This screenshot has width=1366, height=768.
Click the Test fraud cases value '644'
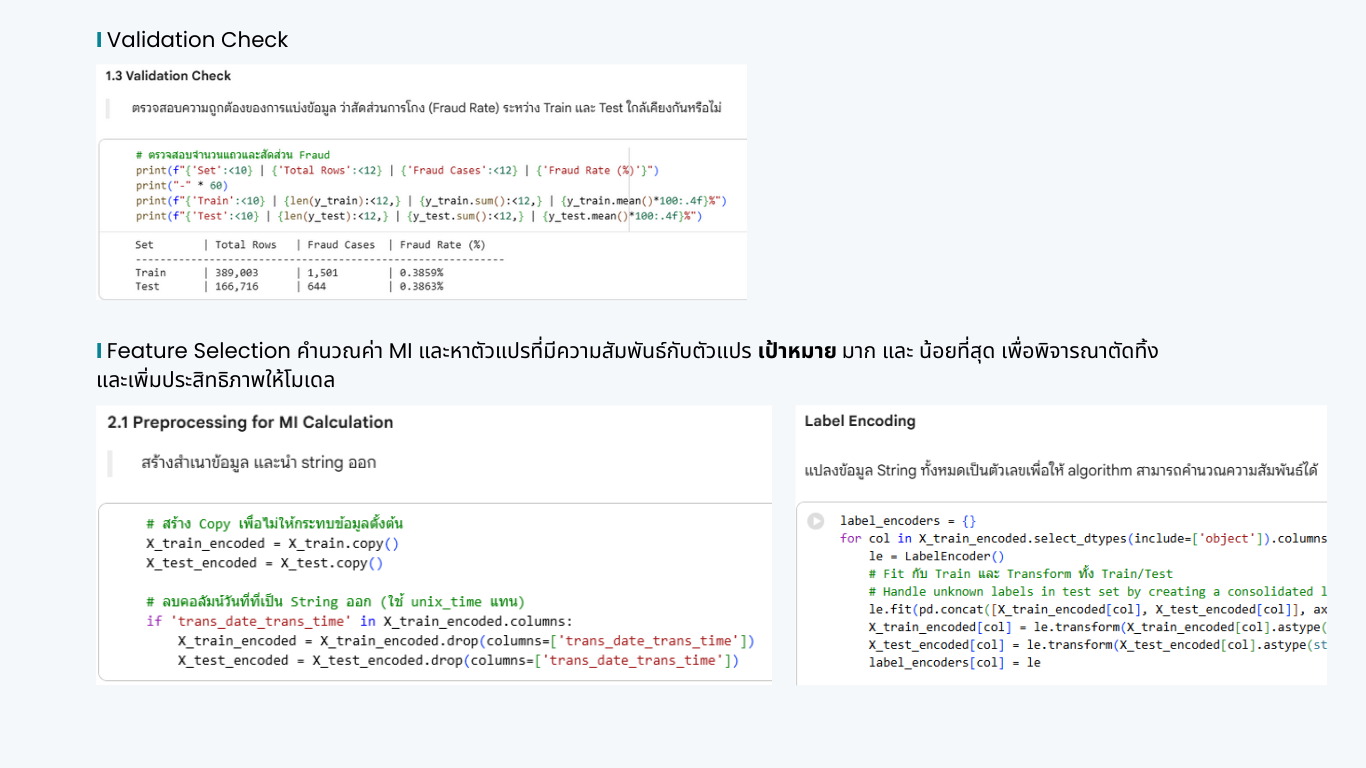[x=318, y=286]
